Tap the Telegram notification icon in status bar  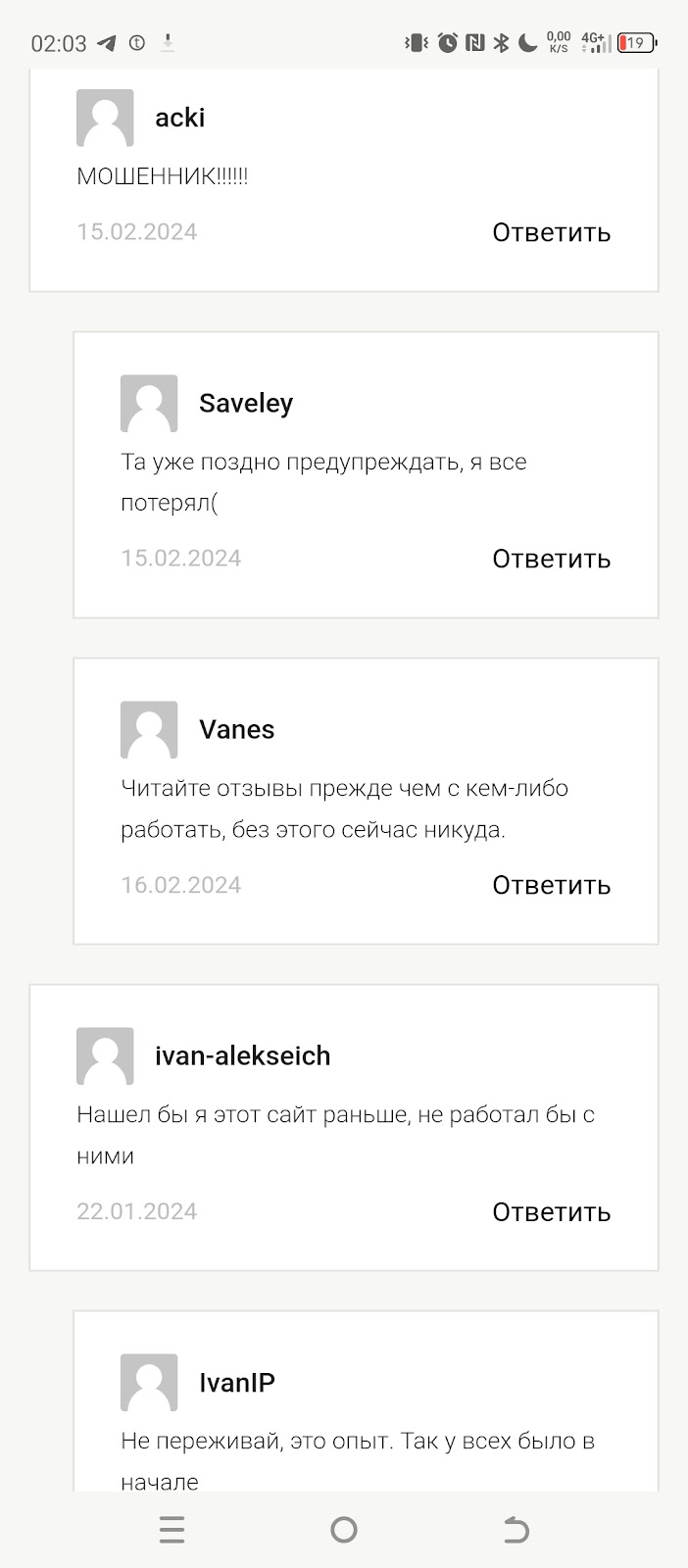tap(107, 43)
